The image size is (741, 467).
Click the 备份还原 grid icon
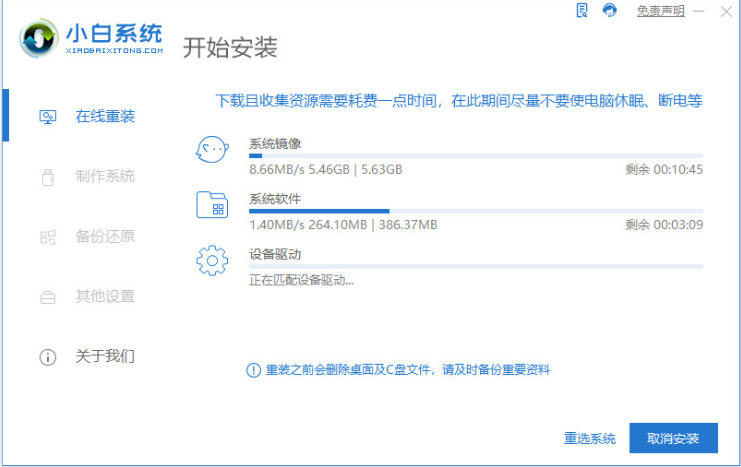[48, 237]
